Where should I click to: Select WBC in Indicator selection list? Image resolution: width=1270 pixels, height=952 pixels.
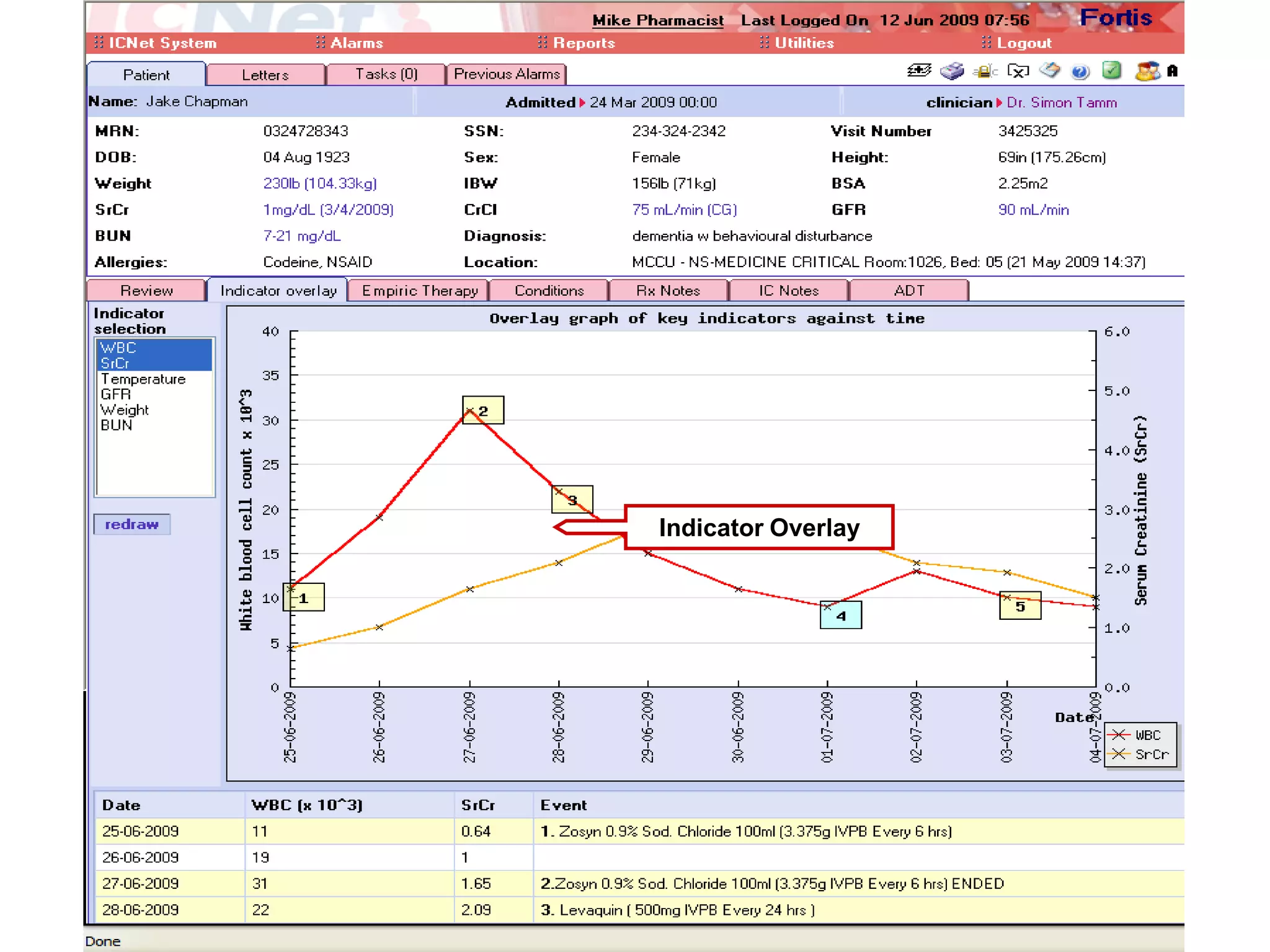point(154,347)
